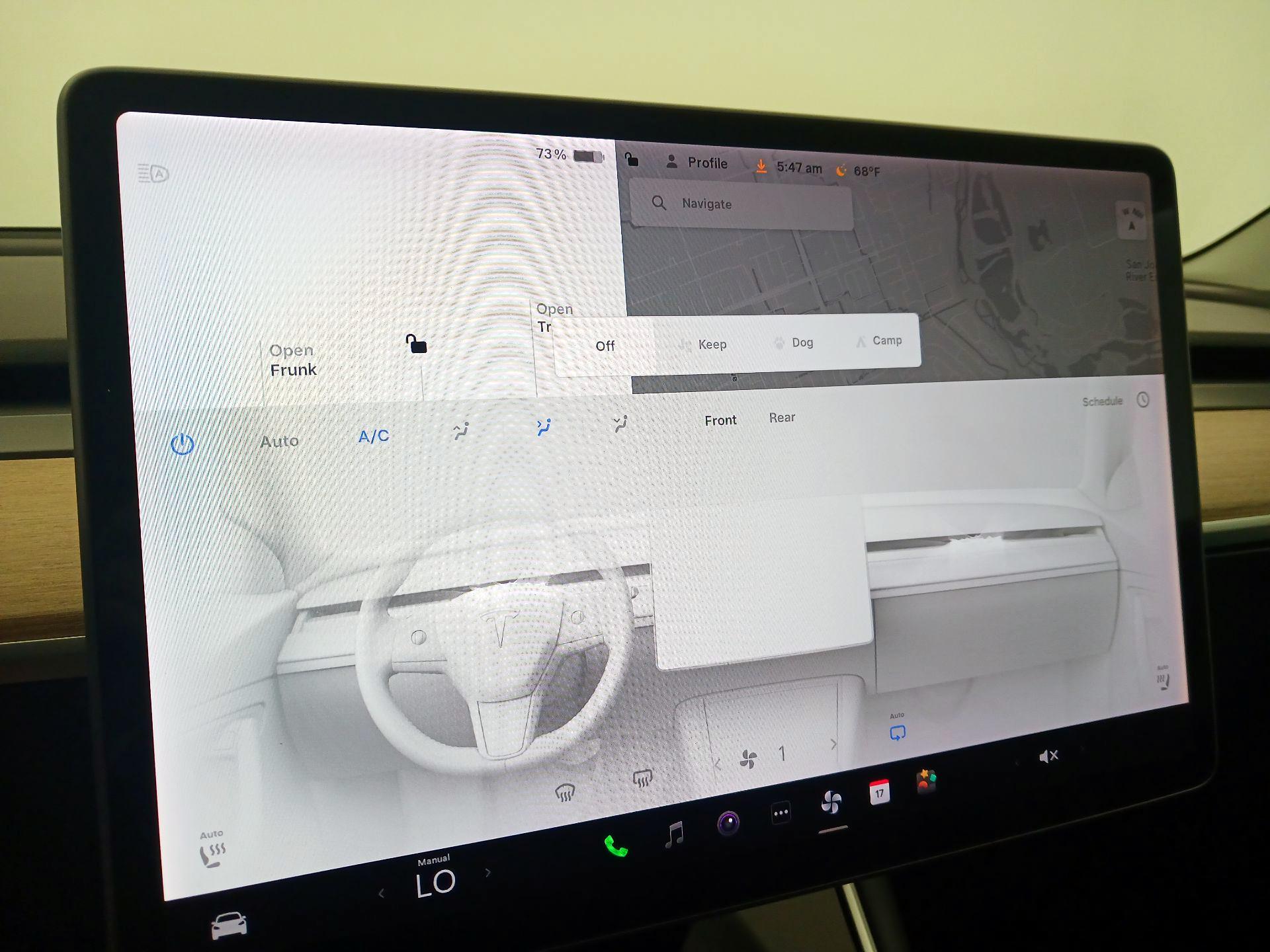This screenshot has width=1270, height=952.
Task: Toggle the front windshield defrost
Action: point(565,792)
